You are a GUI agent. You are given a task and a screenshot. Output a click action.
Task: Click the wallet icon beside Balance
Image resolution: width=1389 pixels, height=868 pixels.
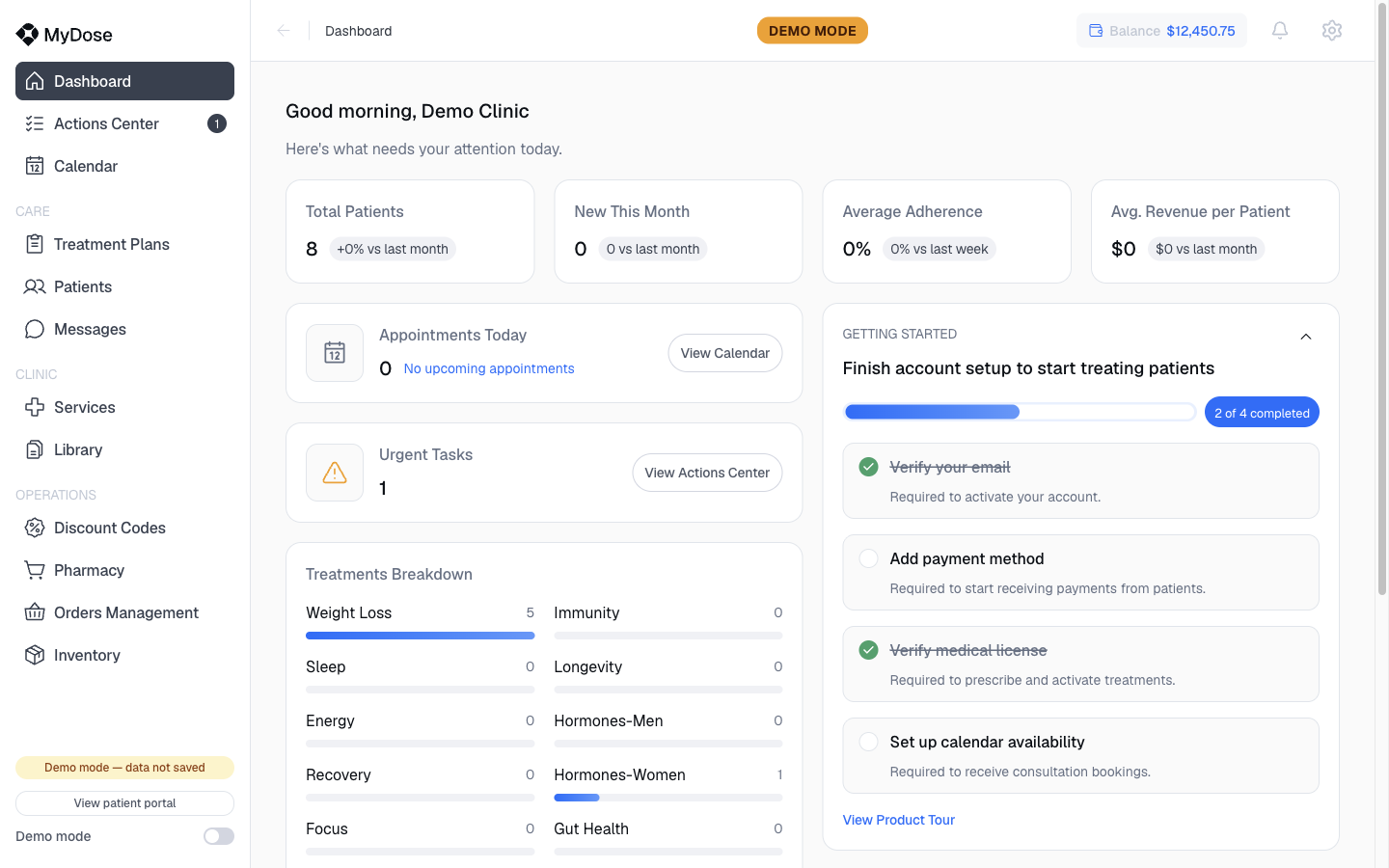tap(1096, 31)
